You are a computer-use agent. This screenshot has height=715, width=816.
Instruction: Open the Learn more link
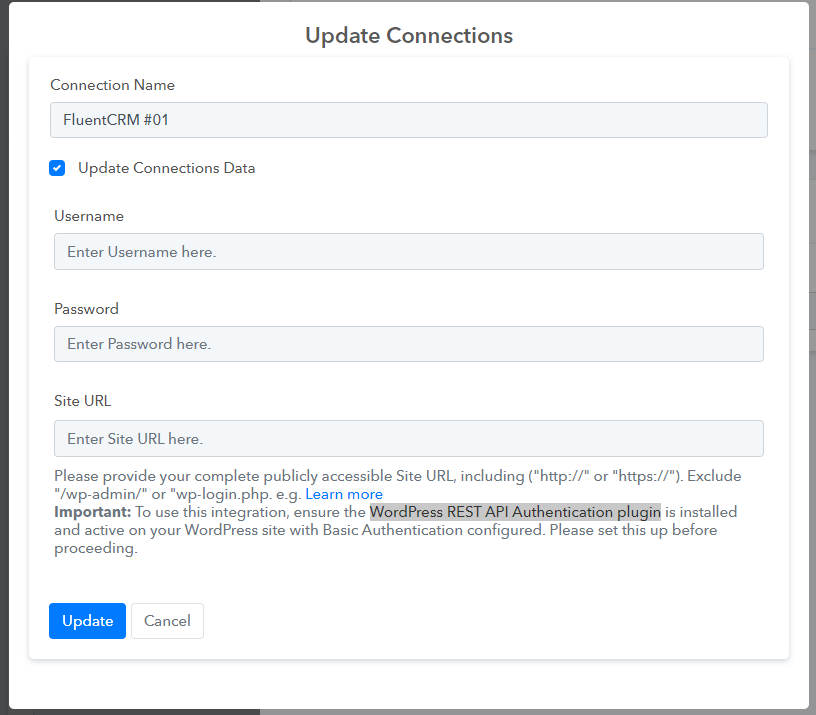pos(344,494)
